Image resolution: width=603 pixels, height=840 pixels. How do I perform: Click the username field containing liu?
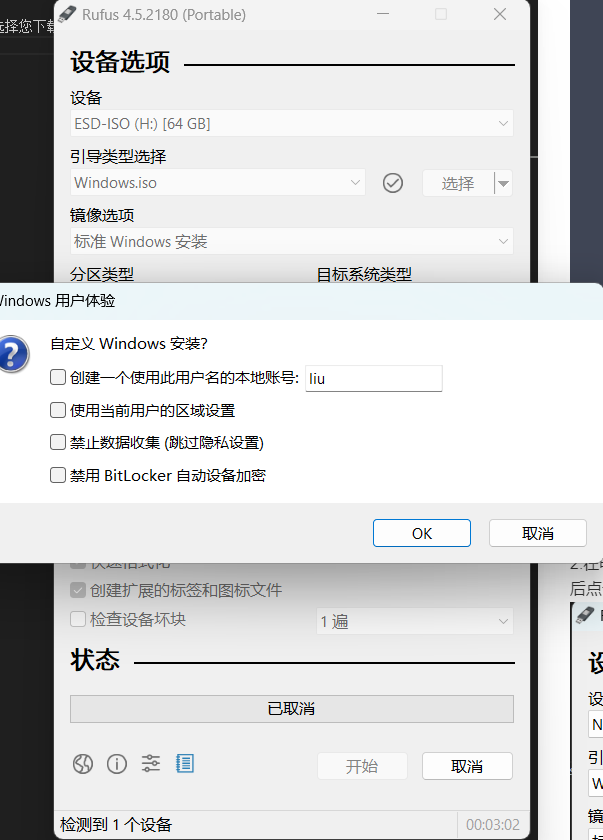[374, 379]
